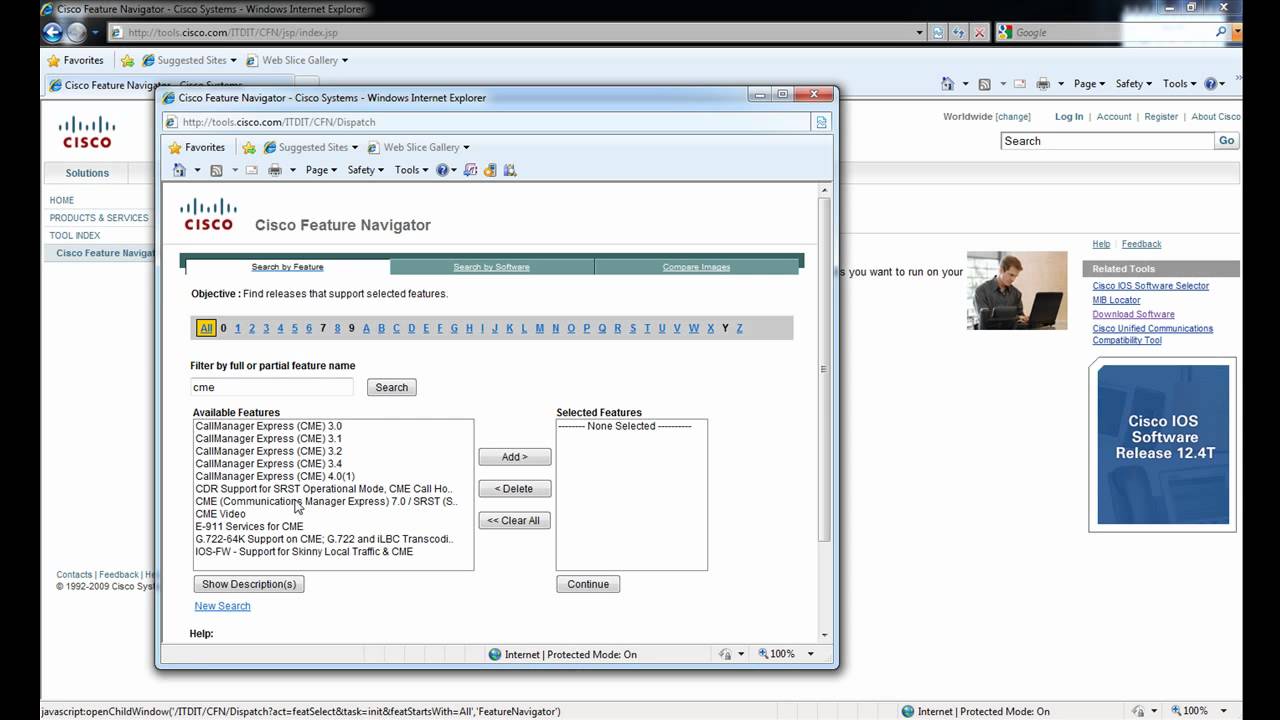Screen dimensions: 1280x720
Task: Click Stop X icon in main address bar
Action: (979, 32)
